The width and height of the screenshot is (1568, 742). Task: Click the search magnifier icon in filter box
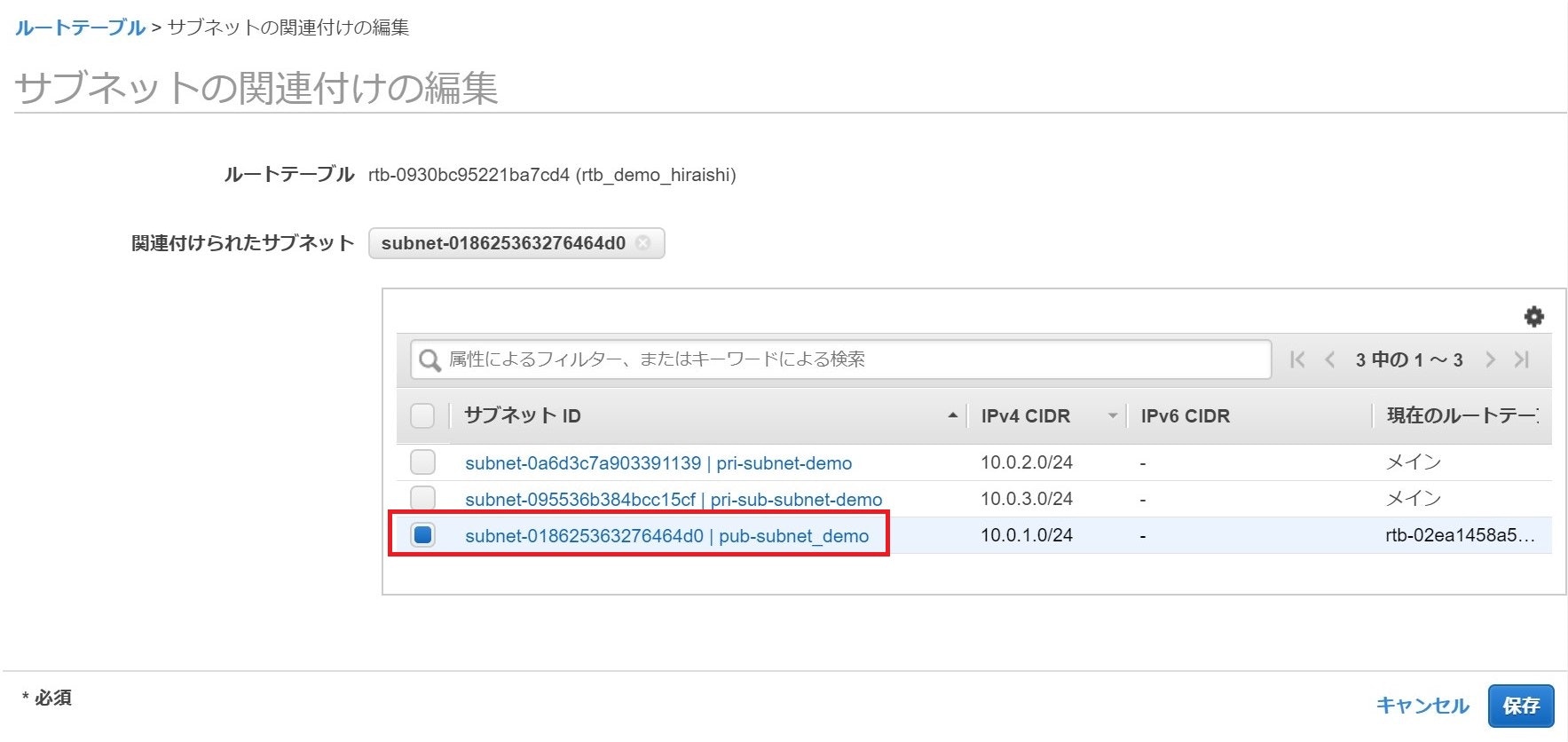(429, 359)
